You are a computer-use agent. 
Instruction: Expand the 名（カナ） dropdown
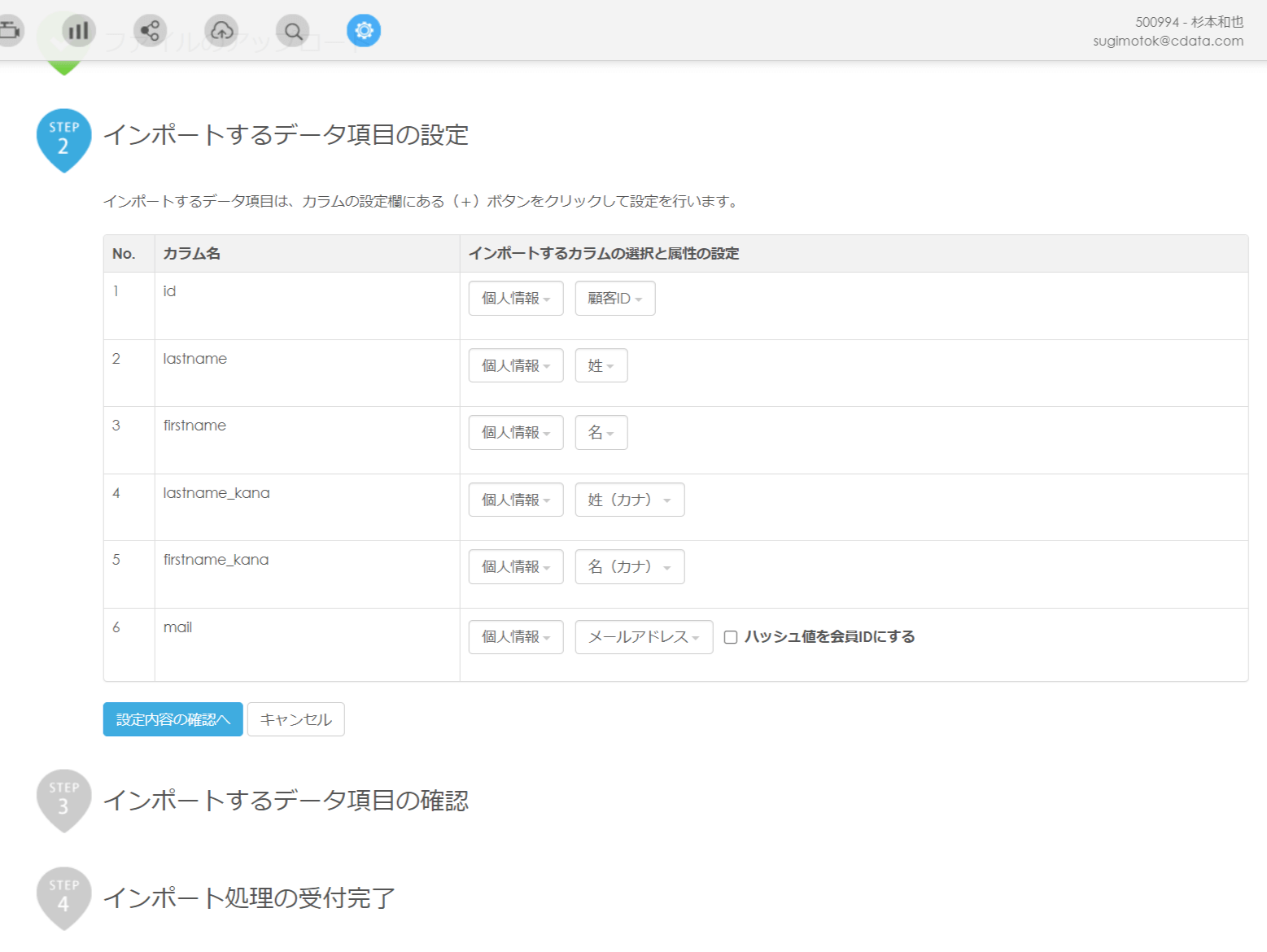point(630,567)
